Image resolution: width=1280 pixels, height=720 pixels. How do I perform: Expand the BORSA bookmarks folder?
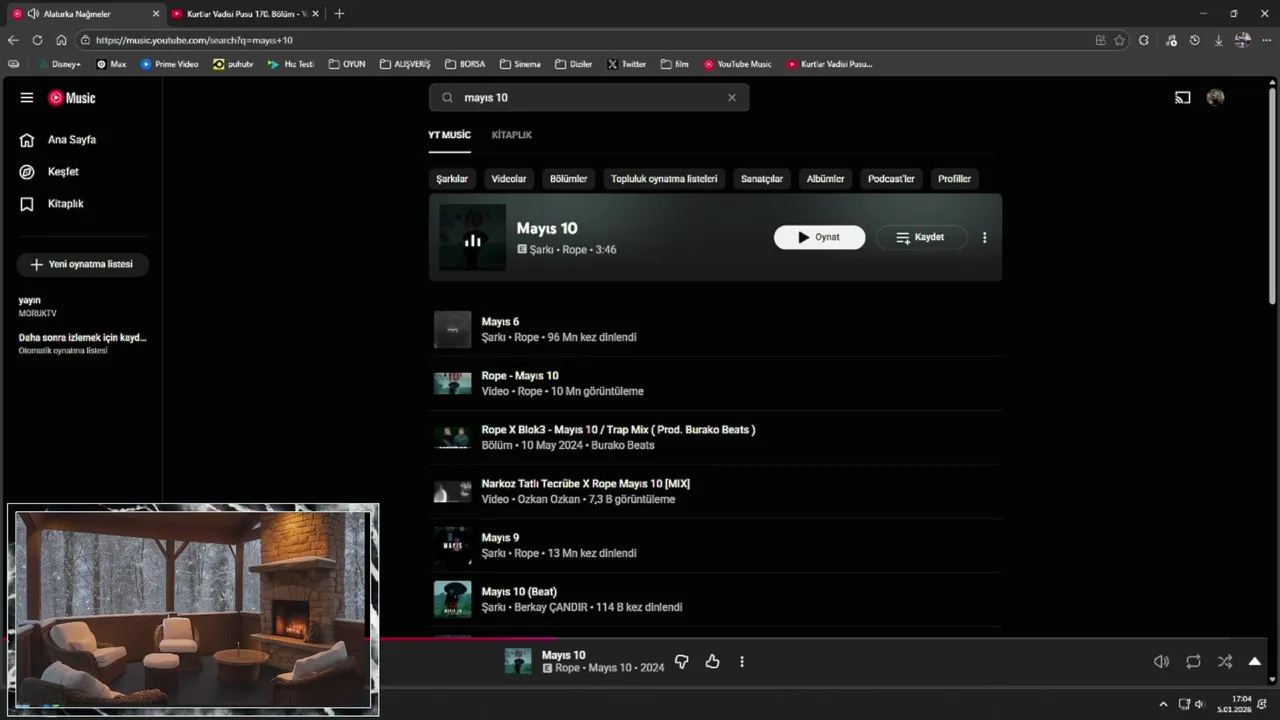[465, 64]
